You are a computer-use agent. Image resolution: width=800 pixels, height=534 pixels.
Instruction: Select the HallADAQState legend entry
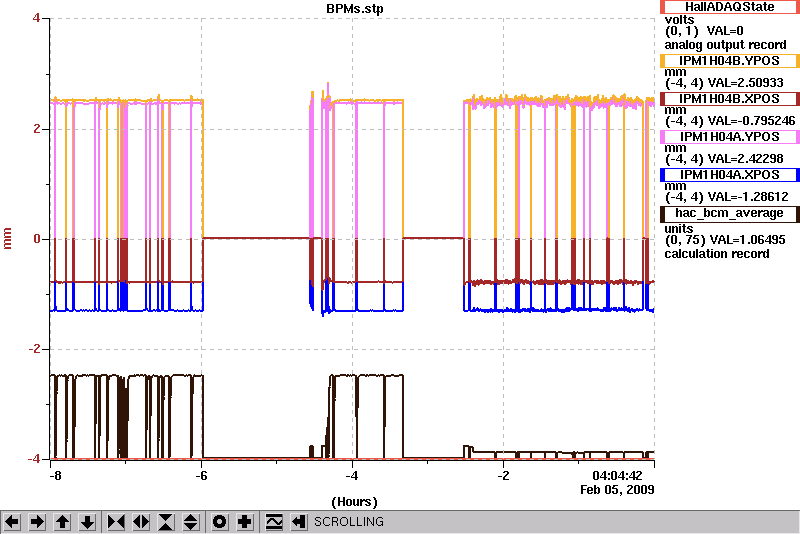(730, 7)
